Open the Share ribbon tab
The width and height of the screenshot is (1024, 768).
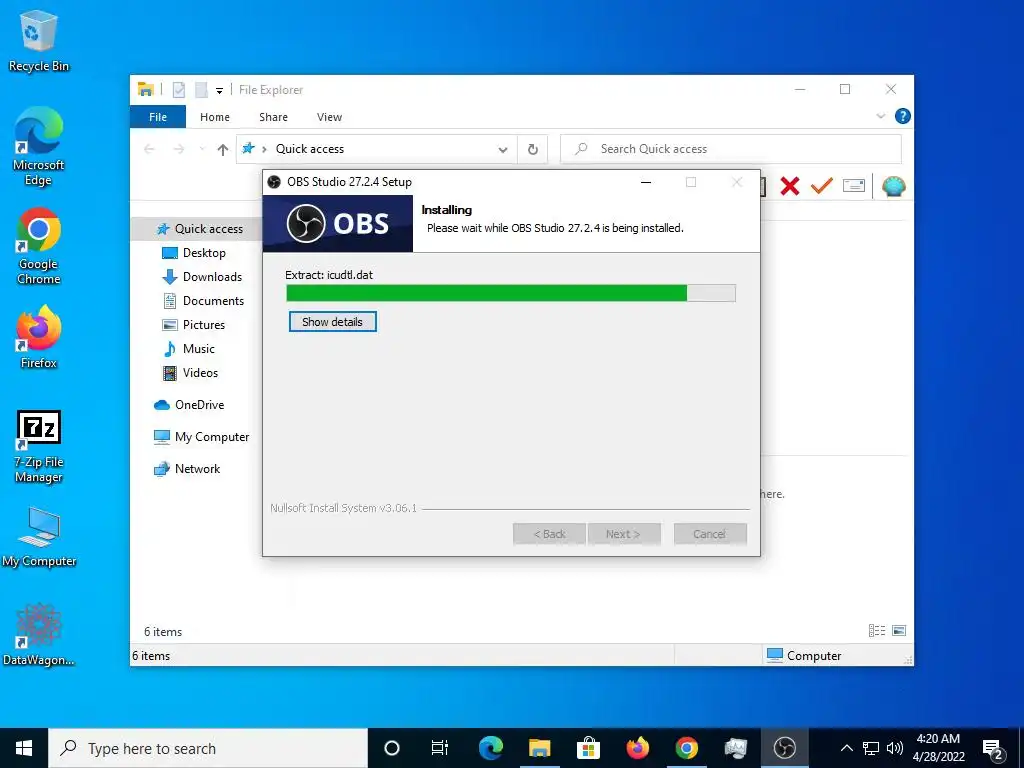(273, 117)
